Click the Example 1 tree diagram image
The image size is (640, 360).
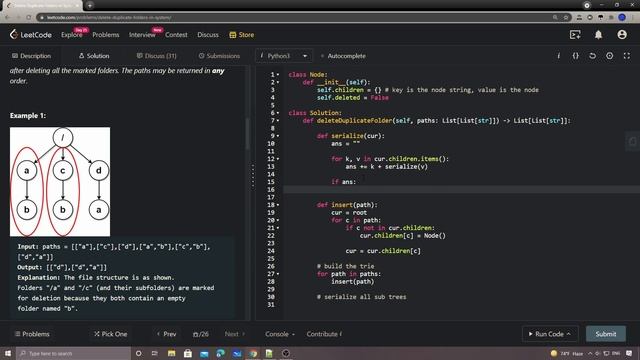point(60,182)
